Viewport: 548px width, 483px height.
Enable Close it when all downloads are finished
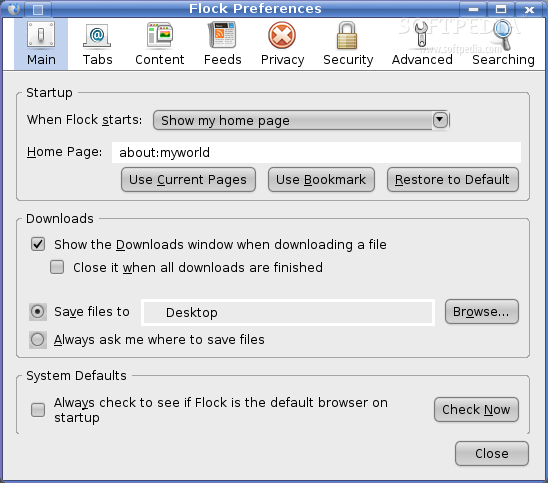[57, 267]
